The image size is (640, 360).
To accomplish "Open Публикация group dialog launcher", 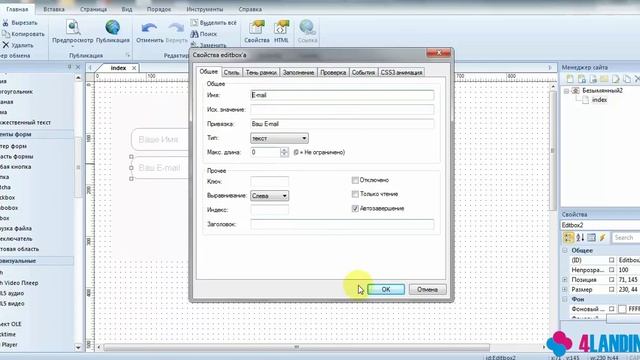I will pos(128,55).
